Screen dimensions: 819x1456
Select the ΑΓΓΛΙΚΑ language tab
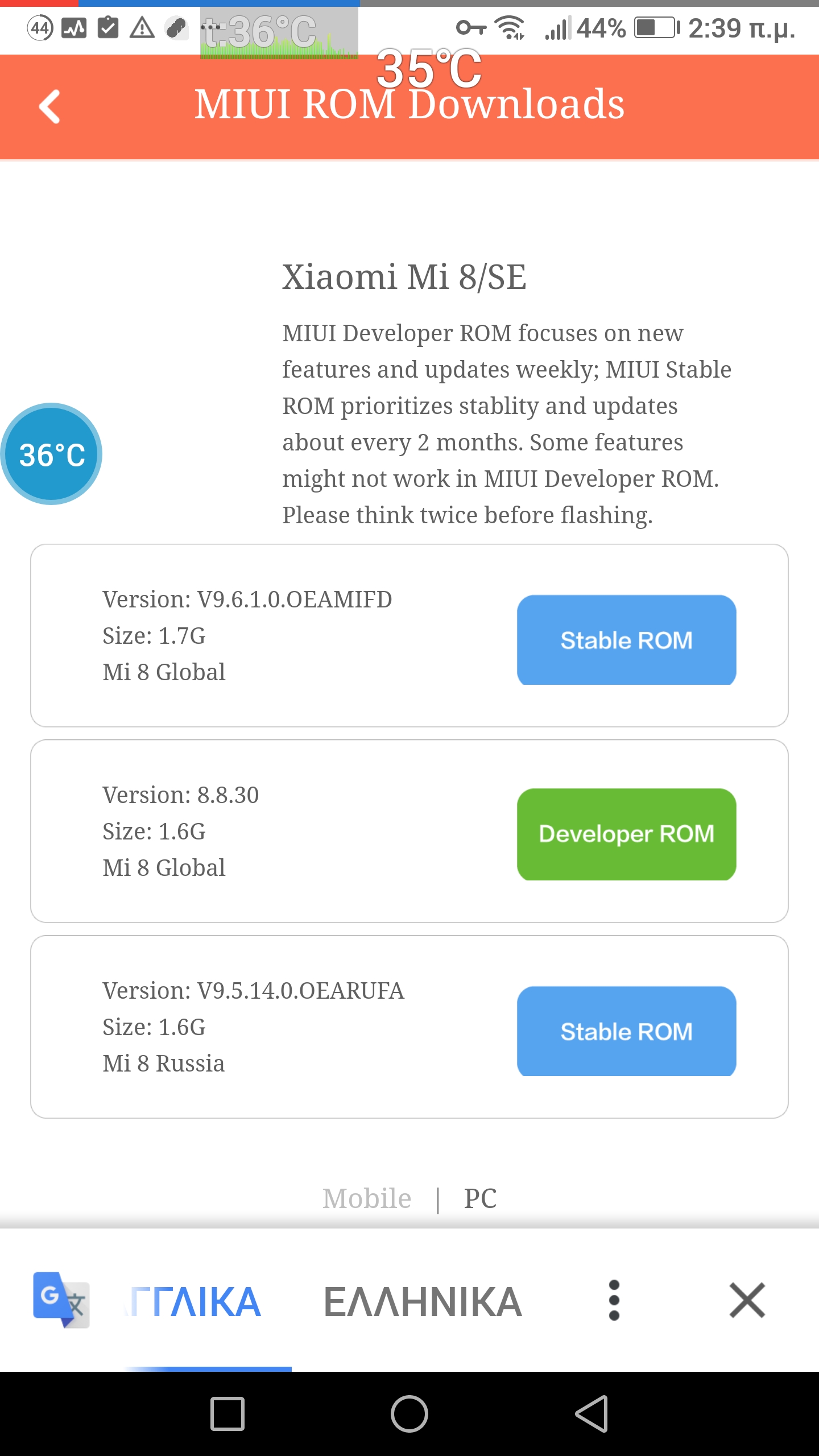point(193,1302)
